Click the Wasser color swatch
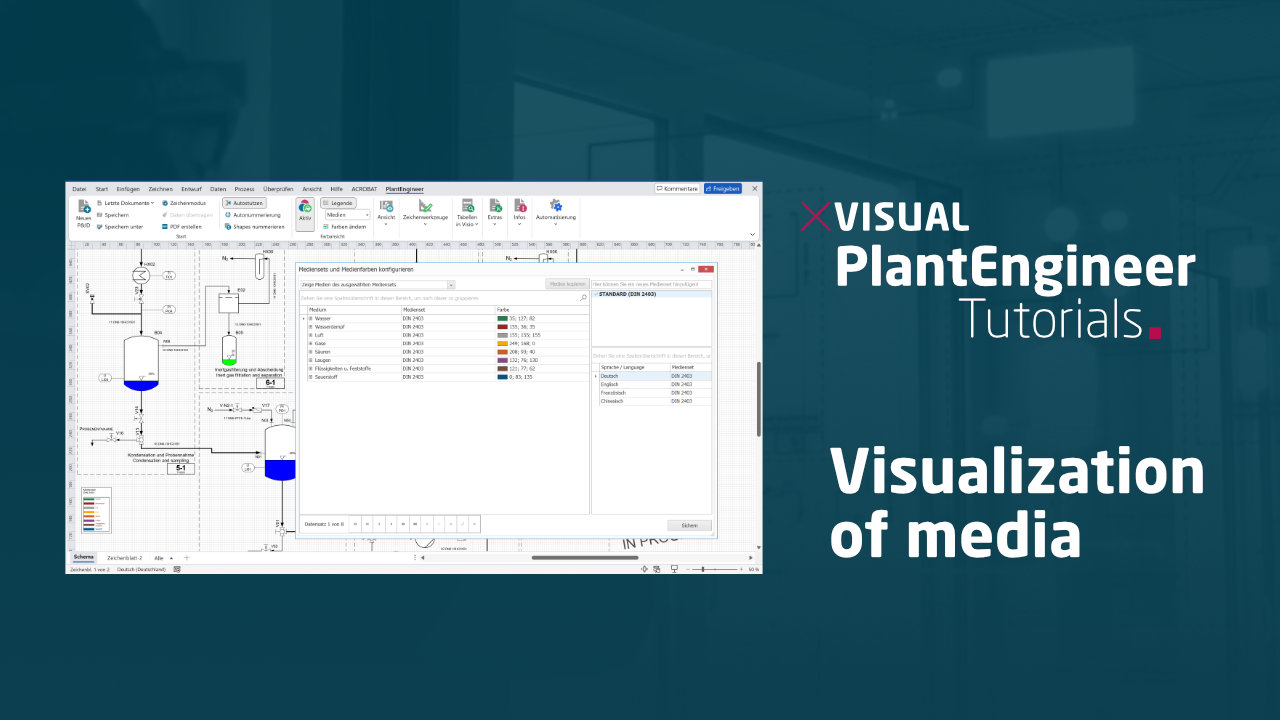Image resolution: width=1280 pixels, height=720 pixels. click(502, 318)
